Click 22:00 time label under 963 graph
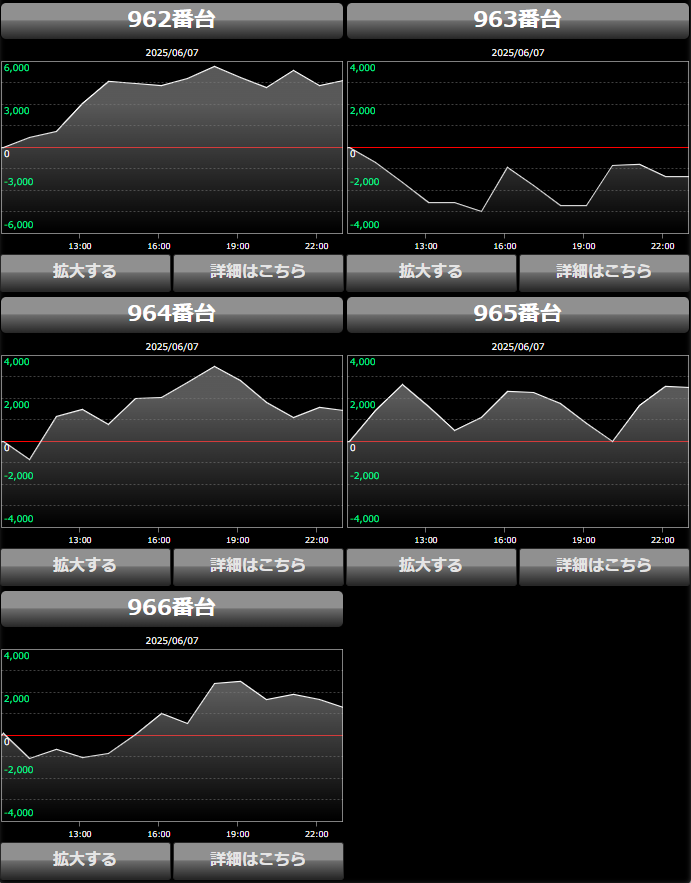Image resolution: width=691 pixels, height=883 pixels. pos(662,246)
